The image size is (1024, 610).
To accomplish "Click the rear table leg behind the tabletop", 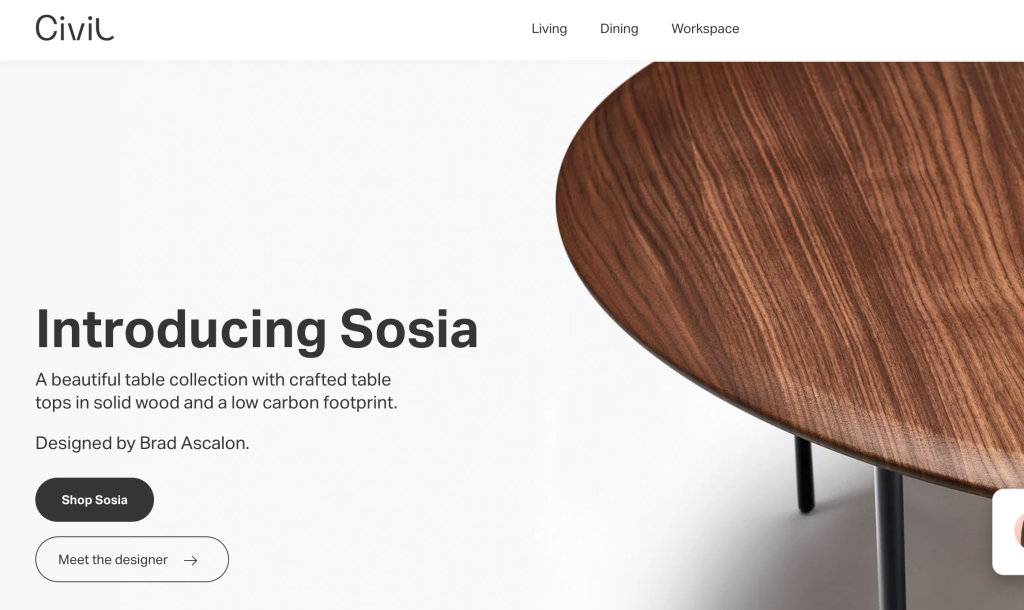I will coord(805,474).
